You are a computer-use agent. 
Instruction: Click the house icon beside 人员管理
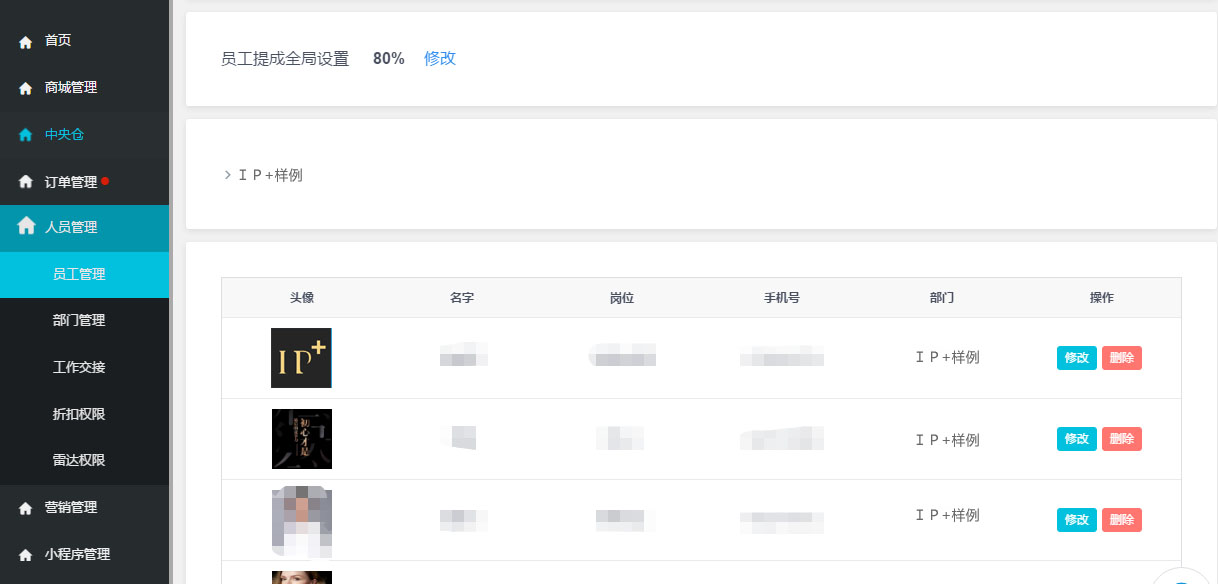coord(27,226)
